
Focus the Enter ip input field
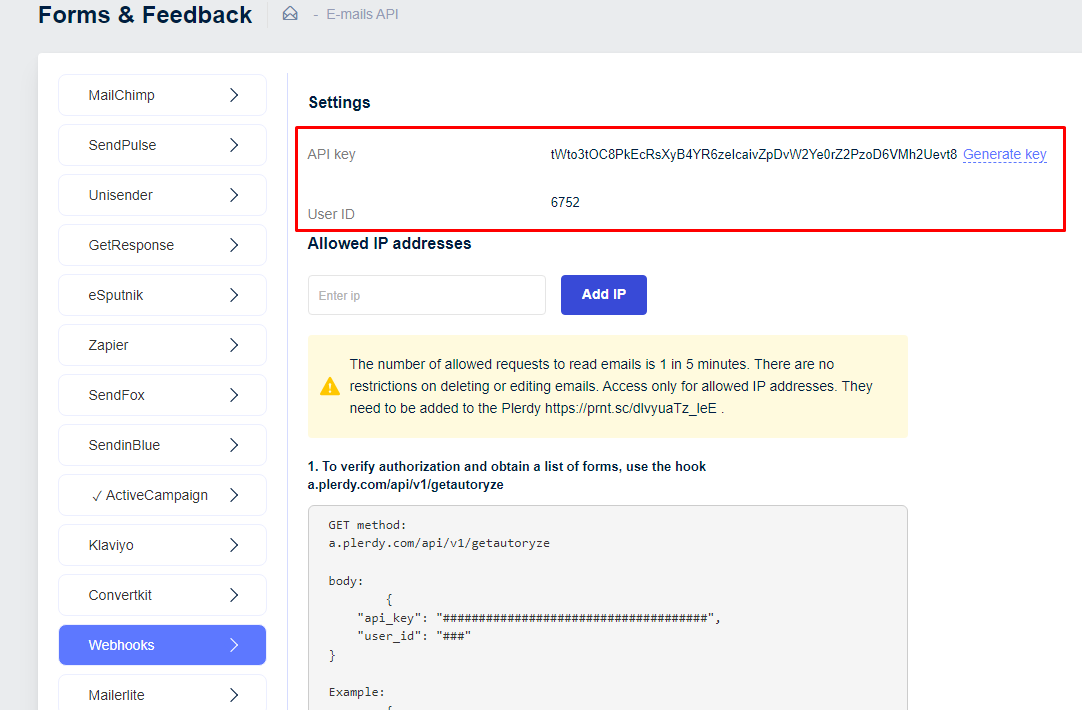[x=426, y=295]
